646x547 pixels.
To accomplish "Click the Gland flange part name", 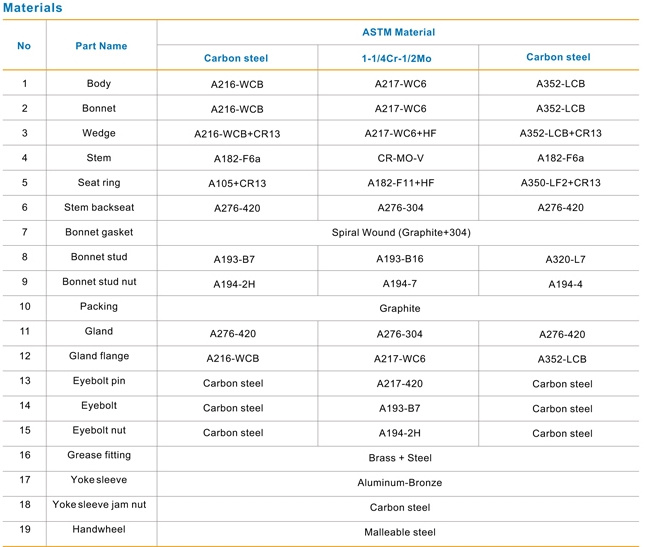I will 99,356.
